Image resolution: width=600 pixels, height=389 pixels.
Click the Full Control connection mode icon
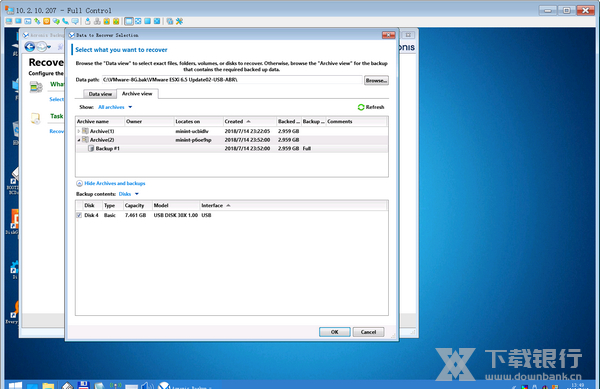(9, 21)
